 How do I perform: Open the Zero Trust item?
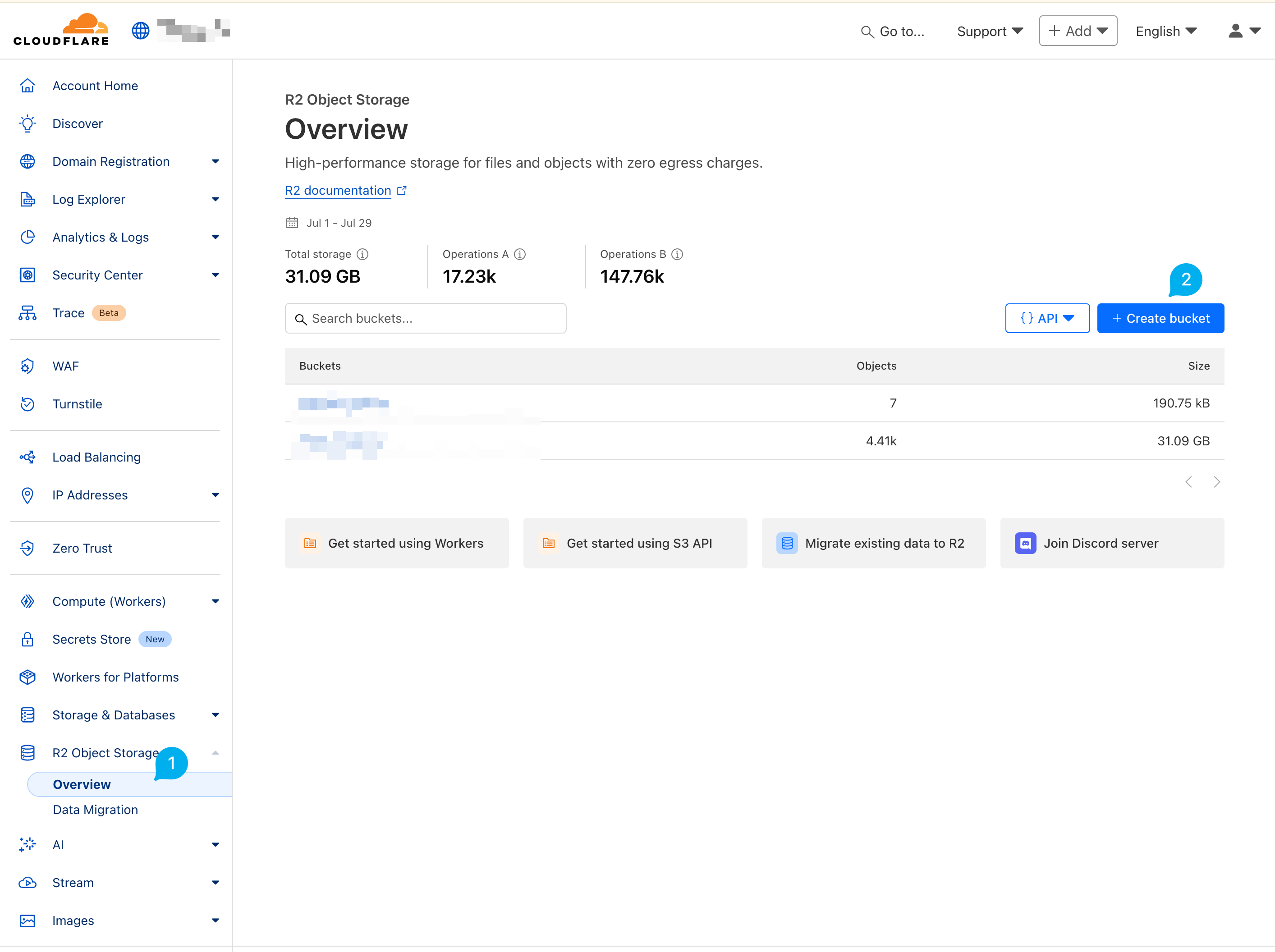(x=82, y=548)
